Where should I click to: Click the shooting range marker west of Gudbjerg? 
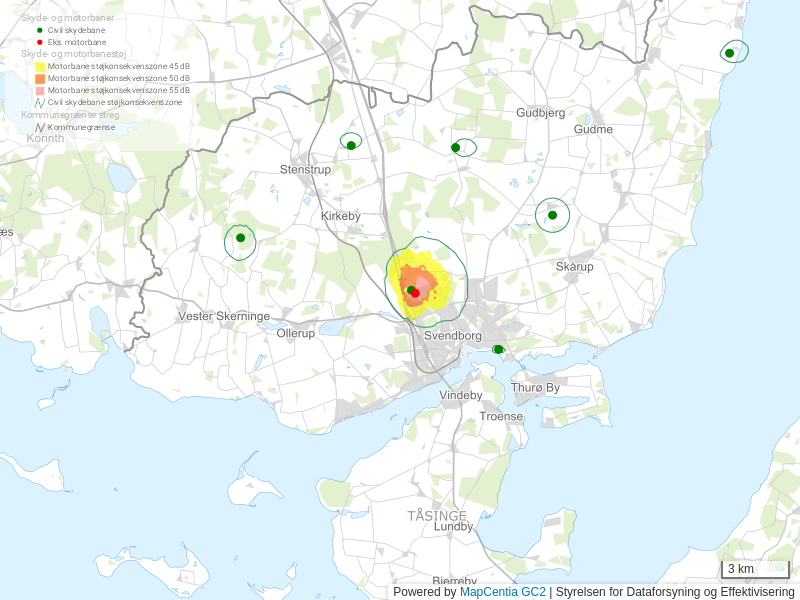tap(456, 148)
